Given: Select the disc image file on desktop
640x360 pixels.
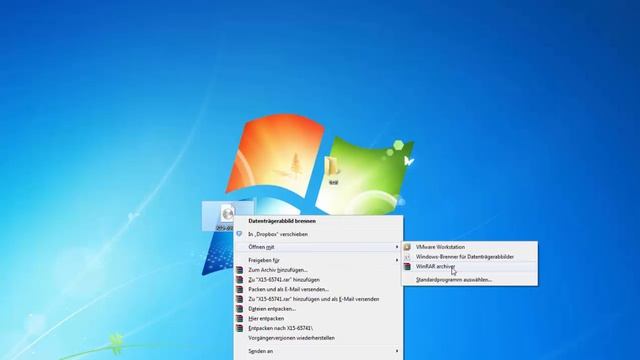Looking at the screenshot, I should pyautogui.click(x=227, y=217).
